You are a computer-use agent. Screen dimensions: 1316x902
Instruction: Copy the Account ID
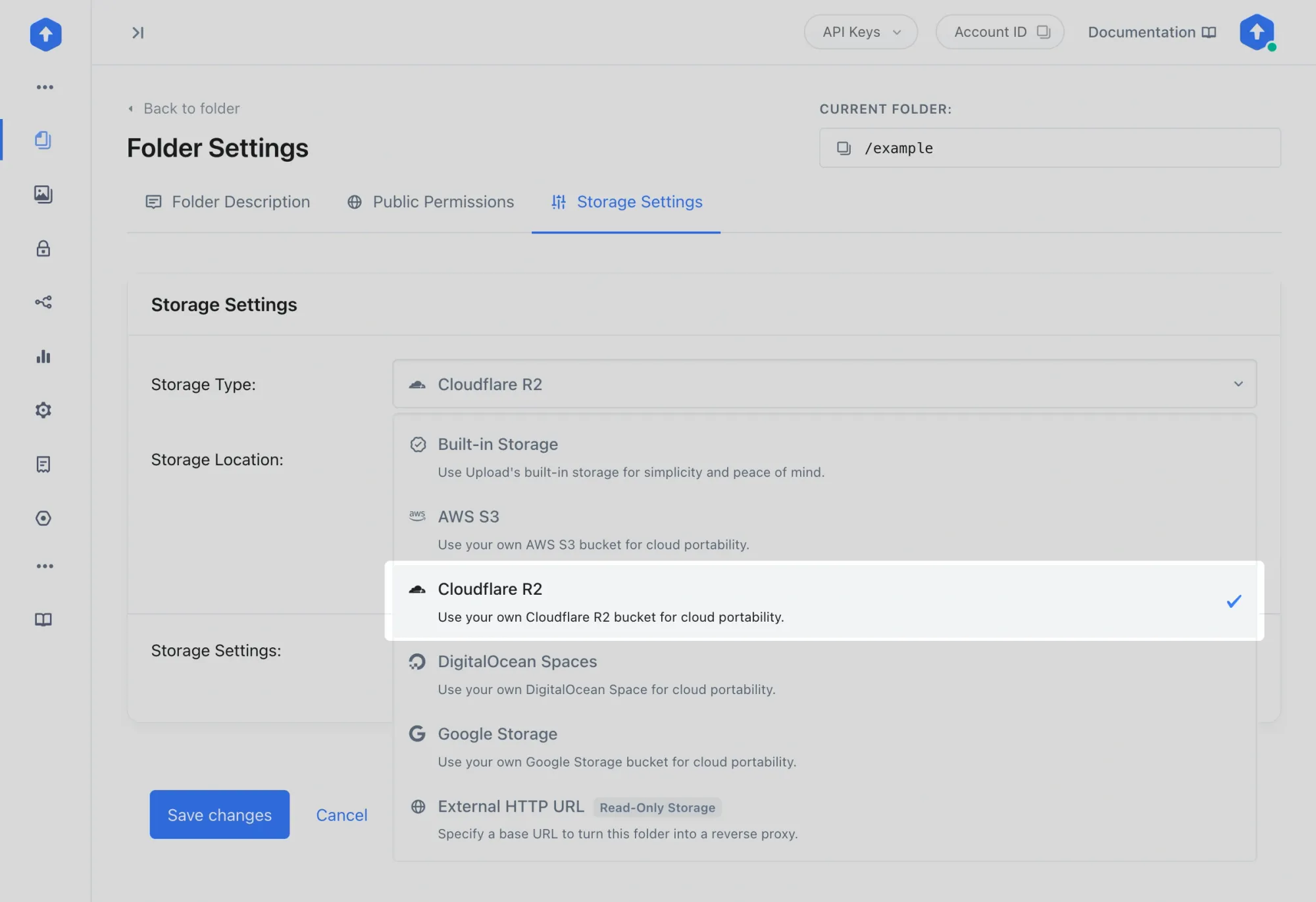(1000, 32)
